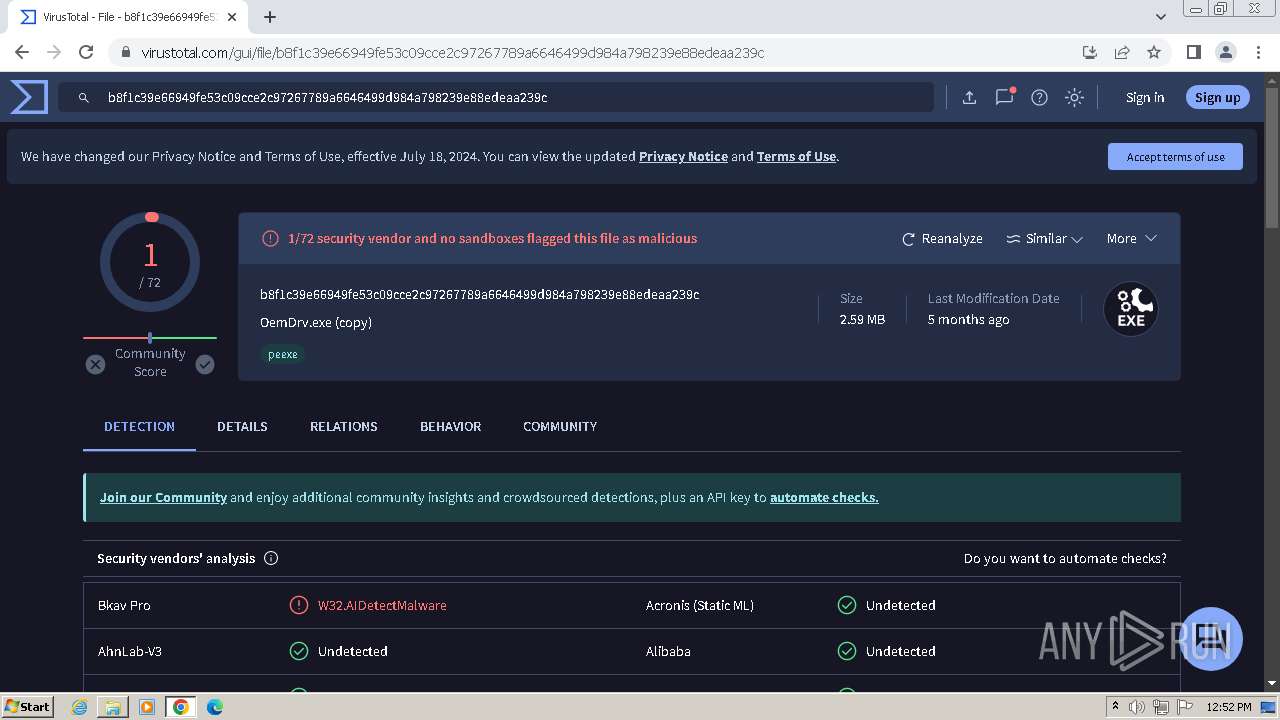Show hidden tray icons arrow
The image size is (1280, 720).
[x=1115, y=707]
